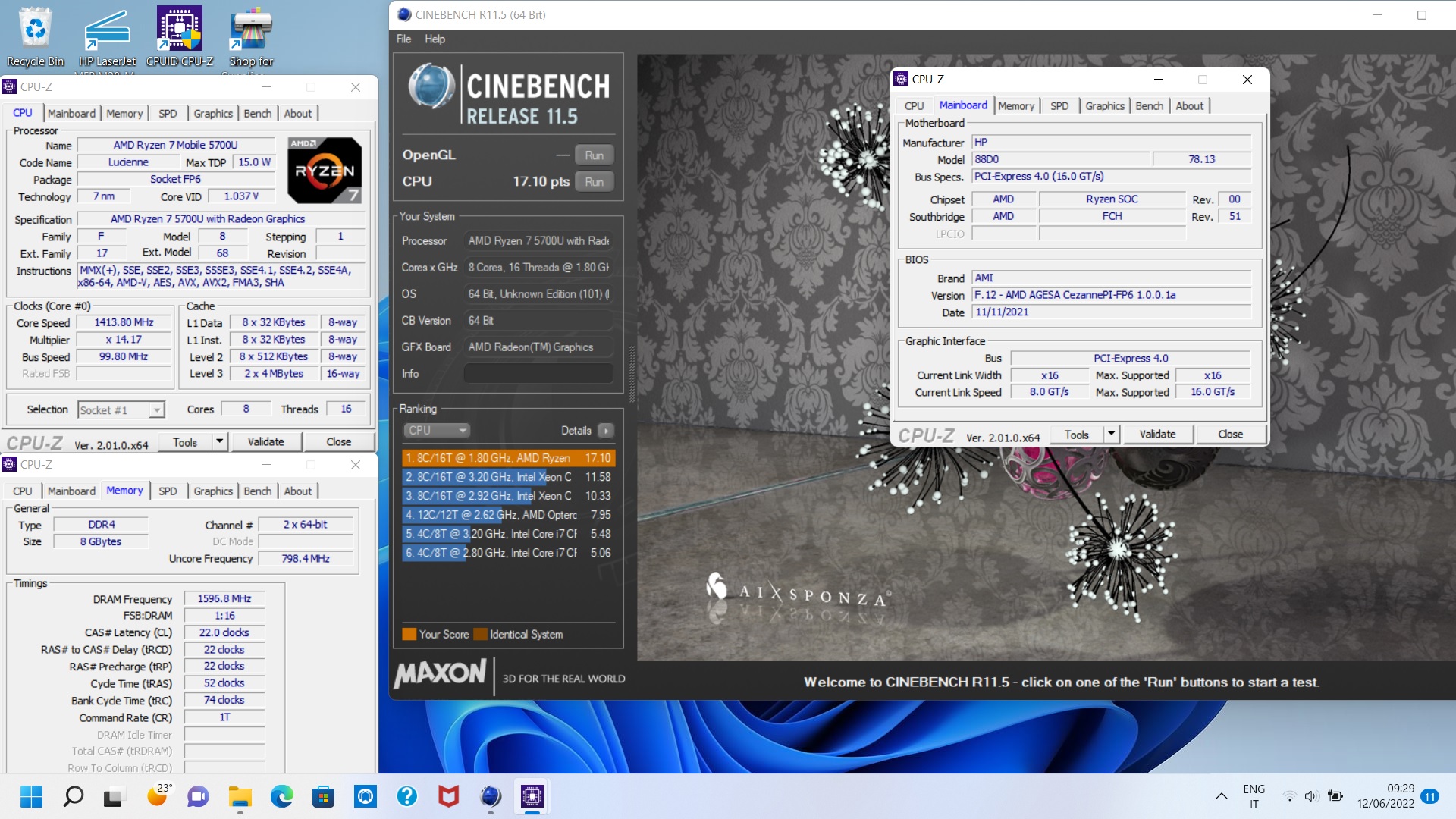
Task: Open Graphics tab in bottom-left CPU-Z
Action: (x=213, y=491)
